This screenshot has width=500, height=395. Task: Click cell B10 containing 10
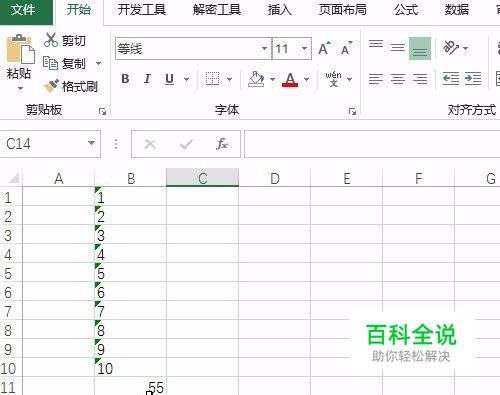coord(131,368)
